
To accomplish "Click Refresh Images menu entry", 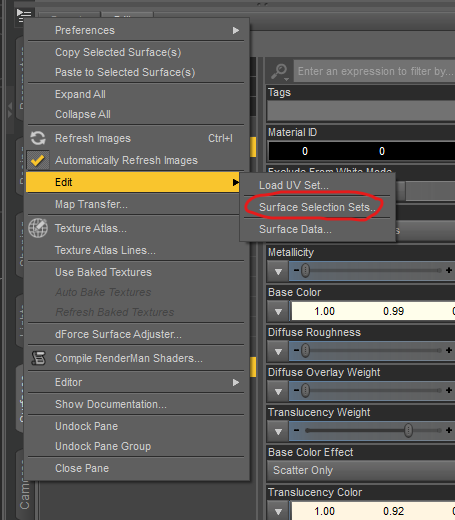I will [136, 138].
